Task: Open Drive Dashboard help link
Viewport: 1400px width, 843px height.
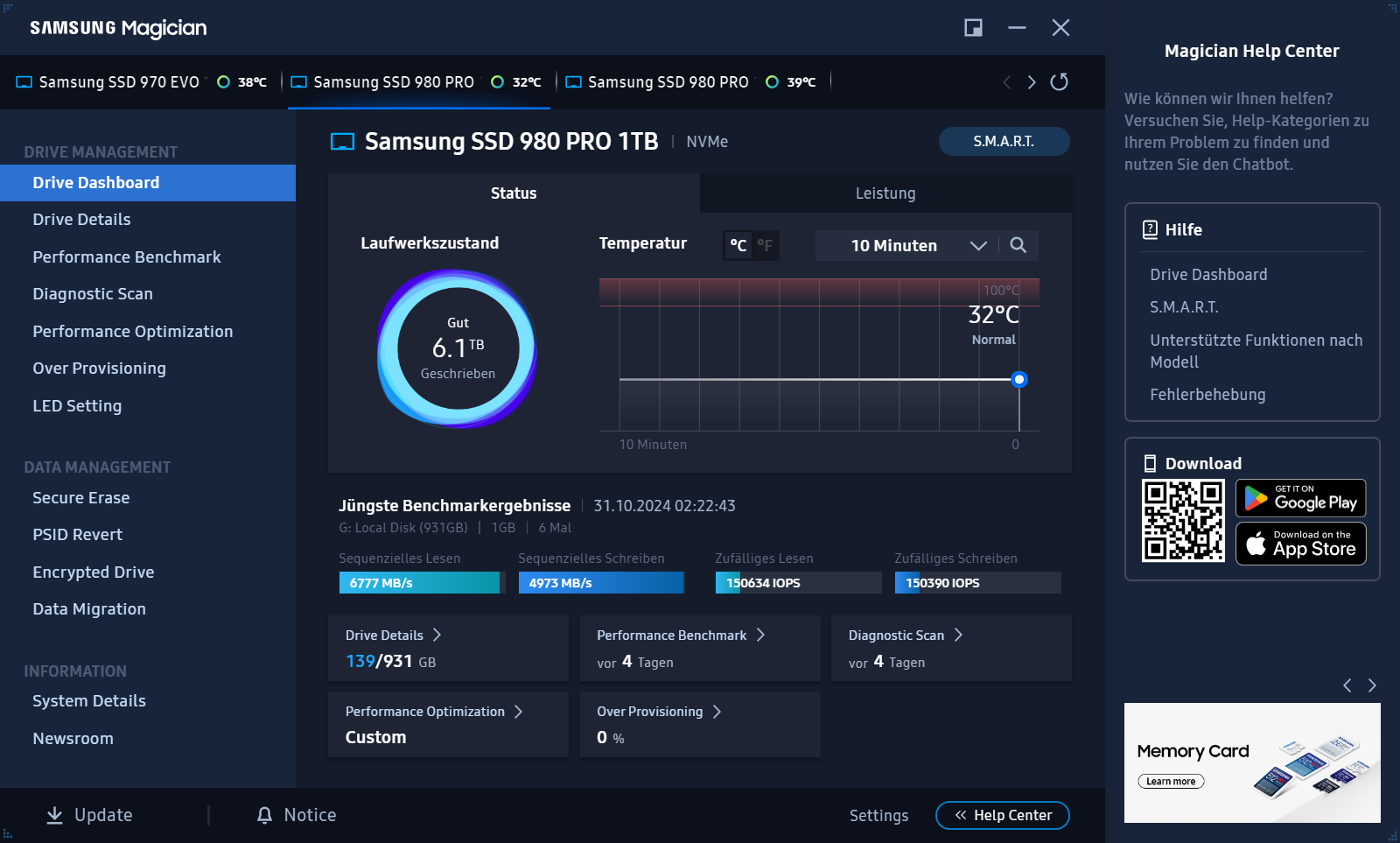Action: point(1208,275)
